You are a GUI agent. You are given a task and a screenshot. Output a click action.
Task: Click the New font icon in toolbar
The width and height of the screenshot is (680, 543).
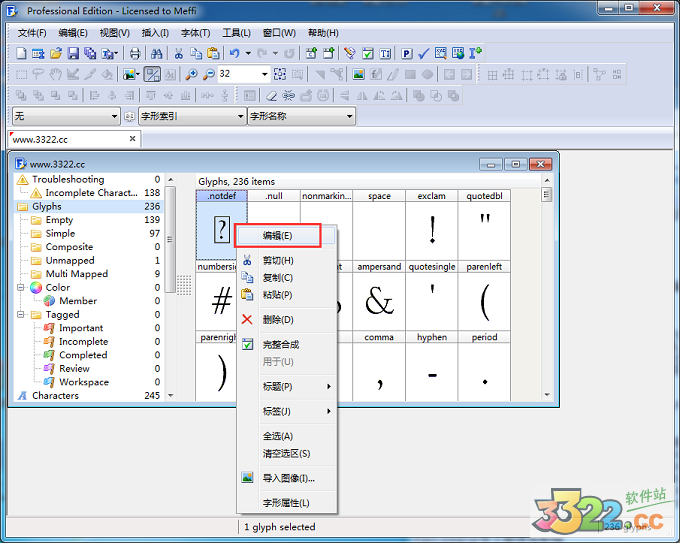(x=21, y=53)
